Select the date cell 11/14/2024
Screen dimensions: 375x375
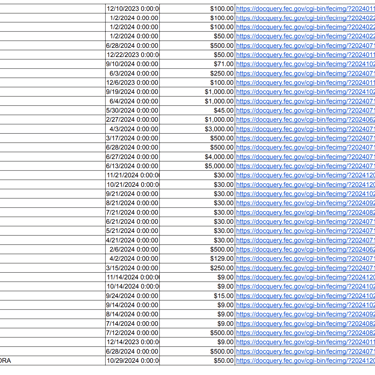click(x=133, y=277)
